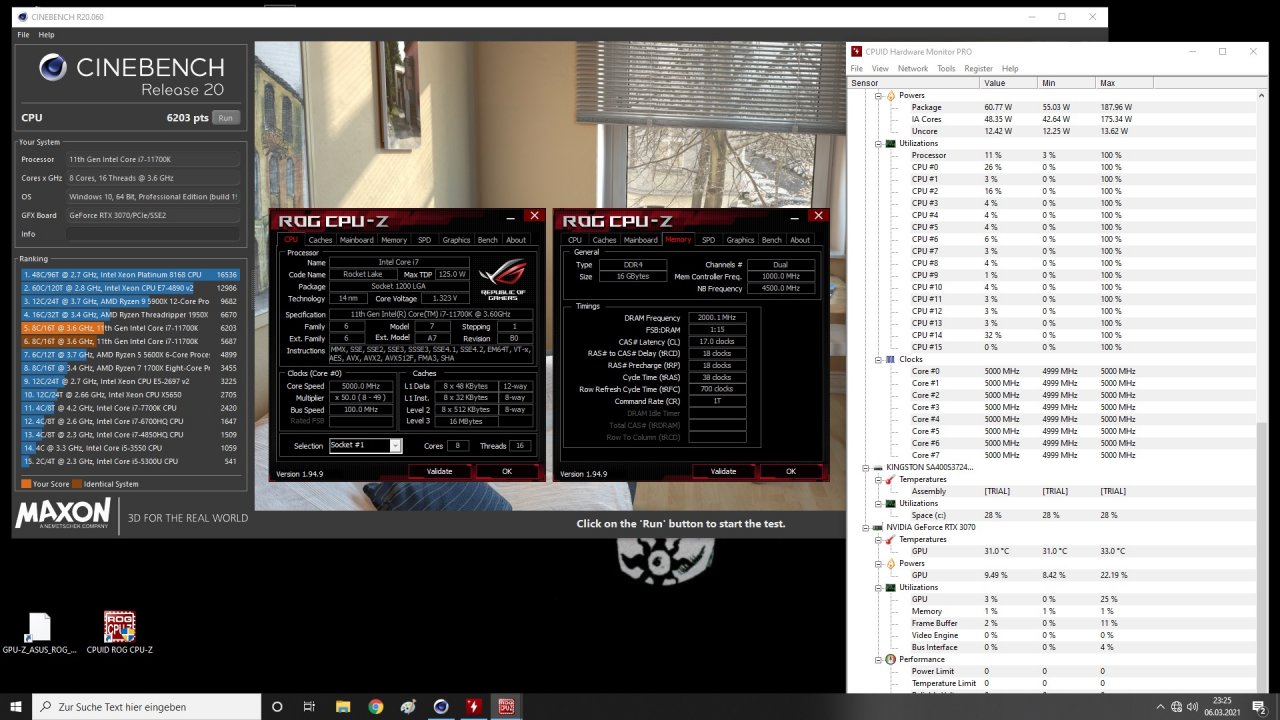Screen dimensions: 1280x720
Task: Click the empty Info field in Cinebench
Action: click(x=154, y=234)
